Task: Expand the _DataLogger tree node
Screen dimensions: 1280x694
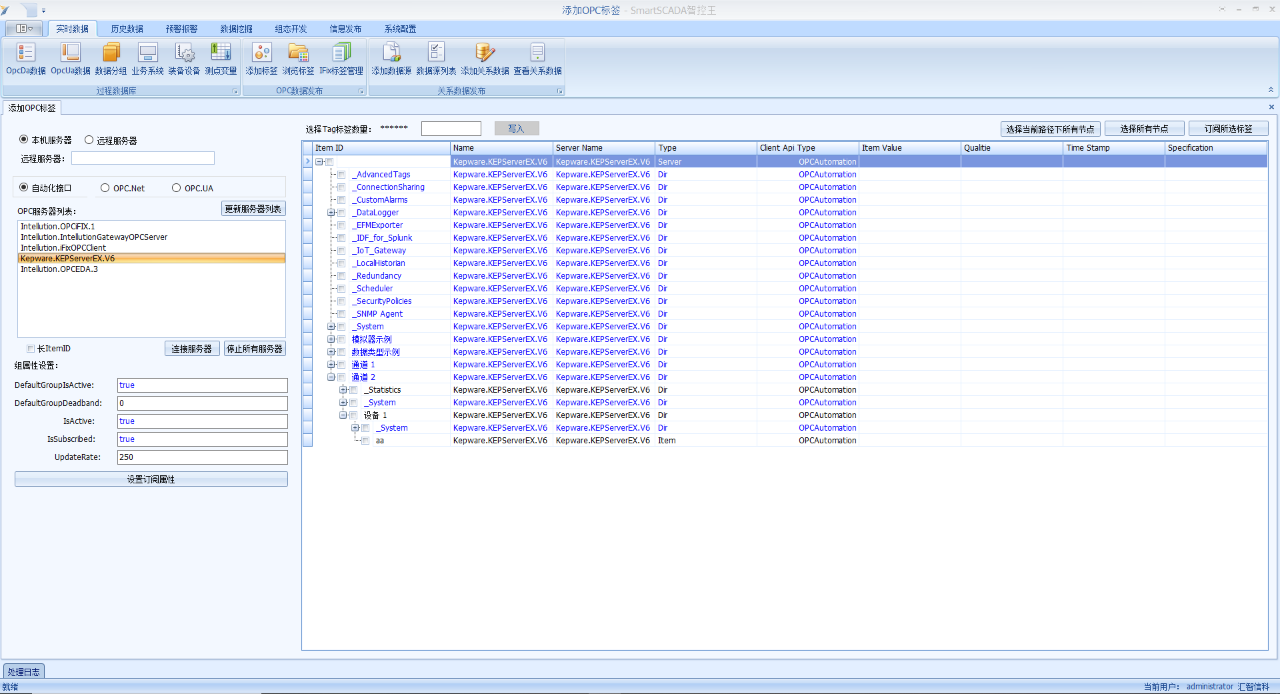Action: pos(331,213)
